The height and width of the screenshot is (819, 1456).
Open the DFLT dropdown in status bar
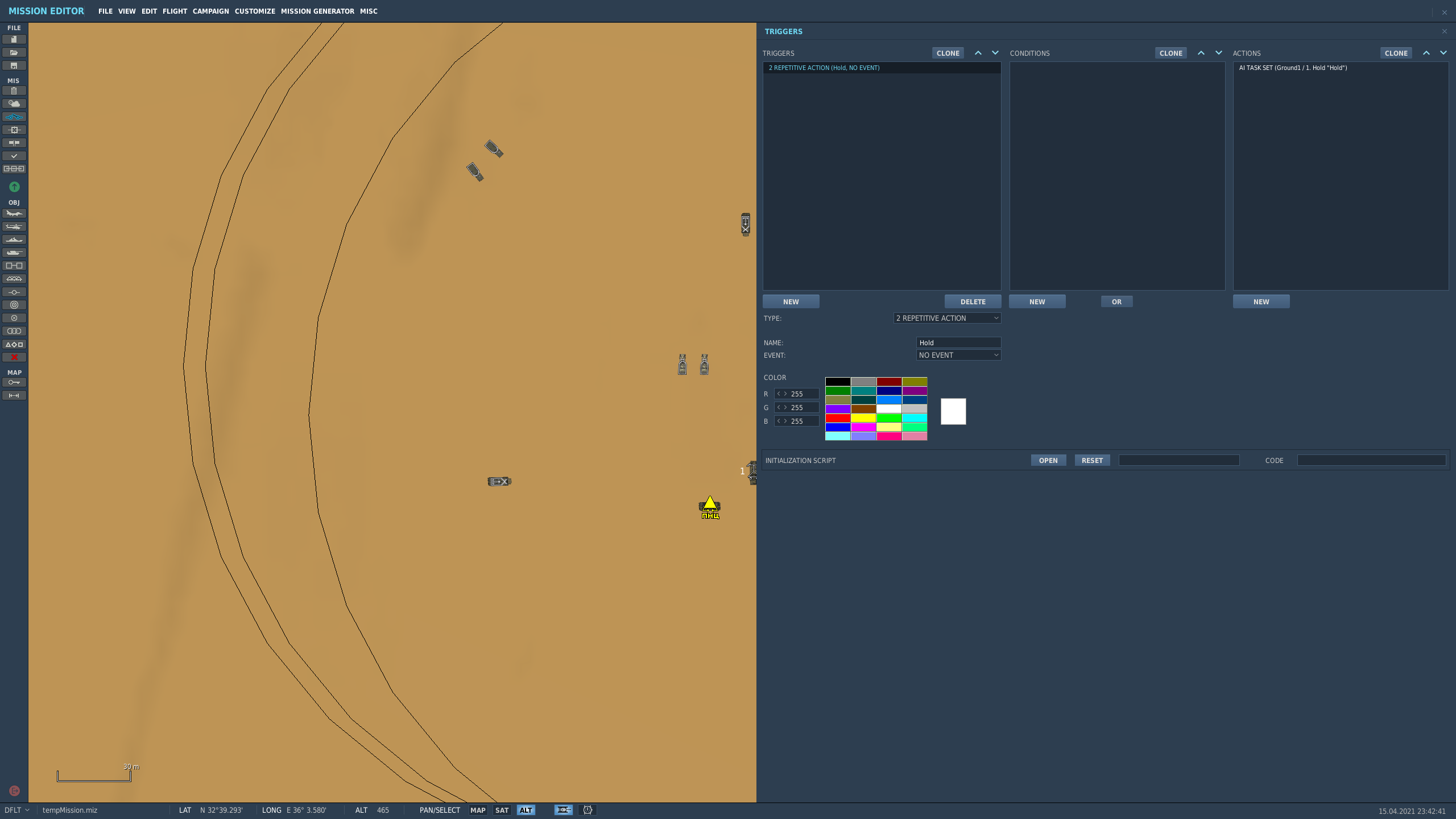[17, 810]
